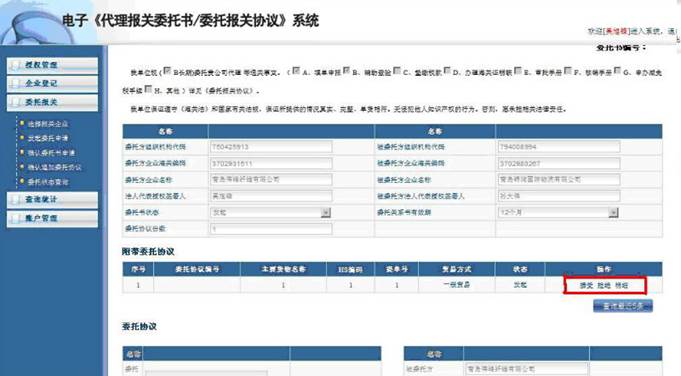Click the 拒绝 link in the agreement row
The height and width of the screenshot is (376, 681).
pos(604,285)
